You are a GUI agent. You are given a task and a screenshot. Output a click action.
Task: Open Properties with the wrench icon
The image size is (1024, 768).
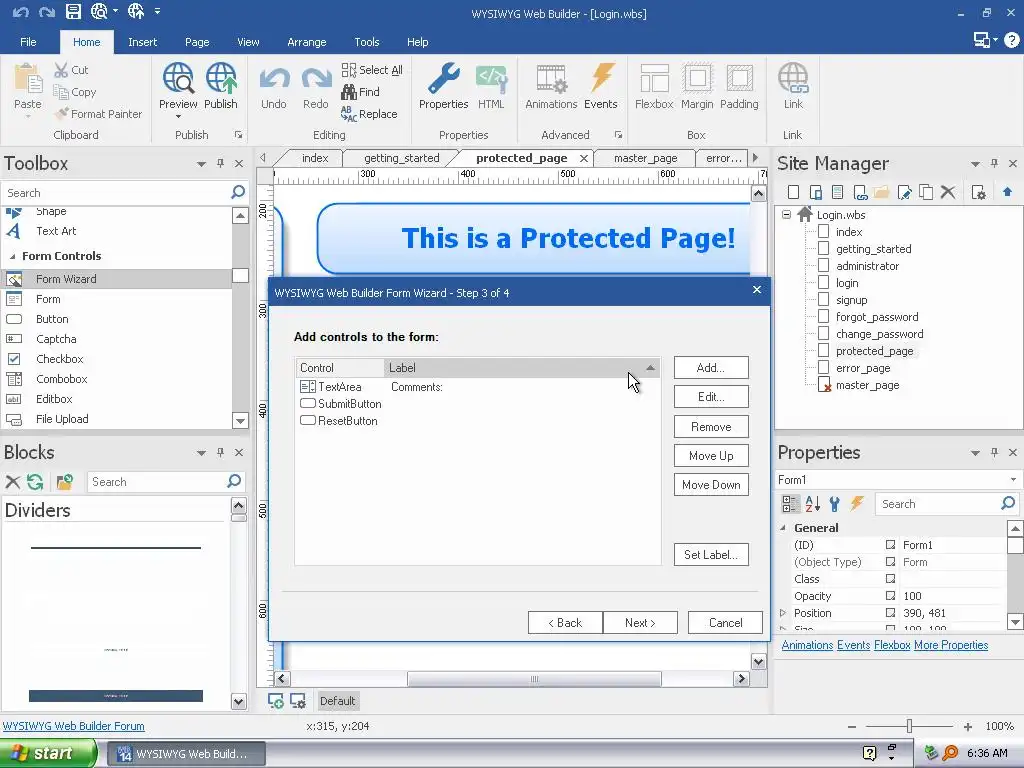tap(444, 78)
